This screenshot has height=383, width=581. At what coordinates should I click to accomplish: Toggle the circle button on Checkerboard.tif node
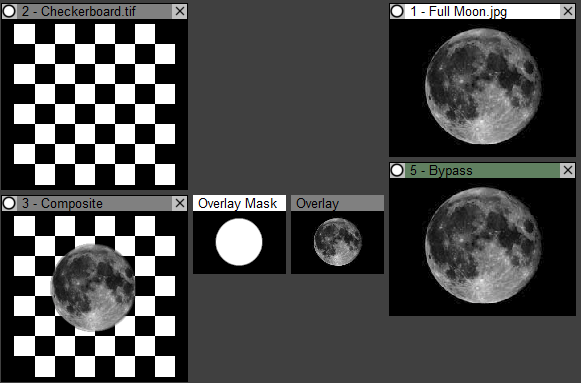[x=9, y=11]
